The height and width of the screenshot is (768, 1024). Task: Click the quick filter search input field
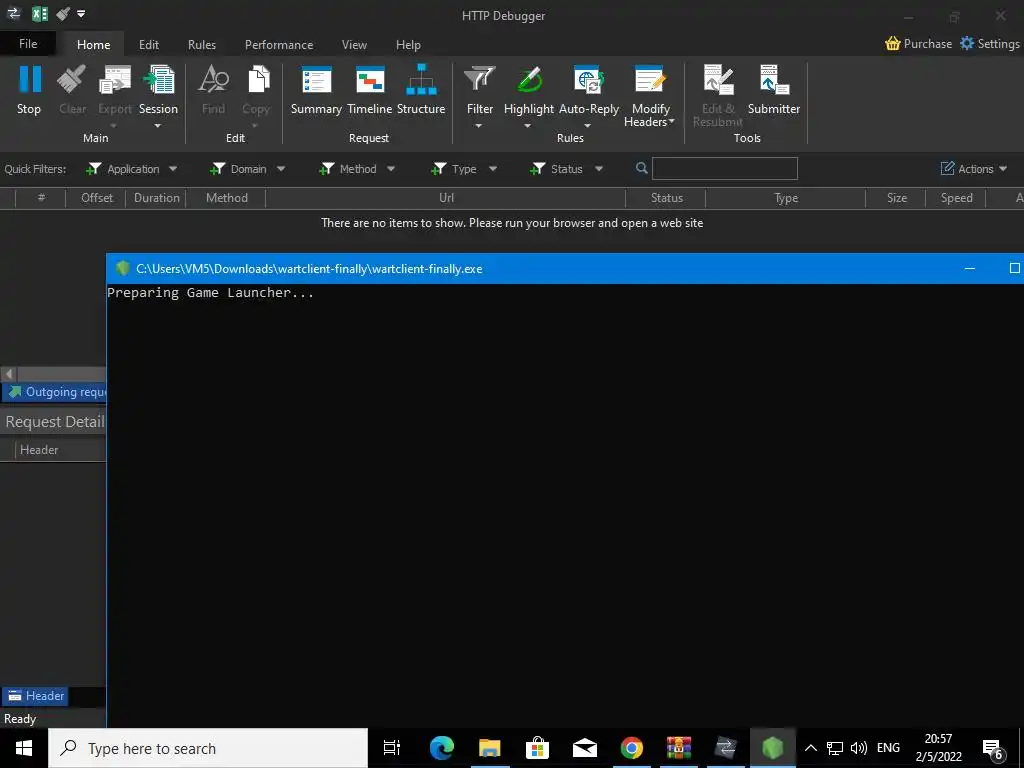pos(725,168)
